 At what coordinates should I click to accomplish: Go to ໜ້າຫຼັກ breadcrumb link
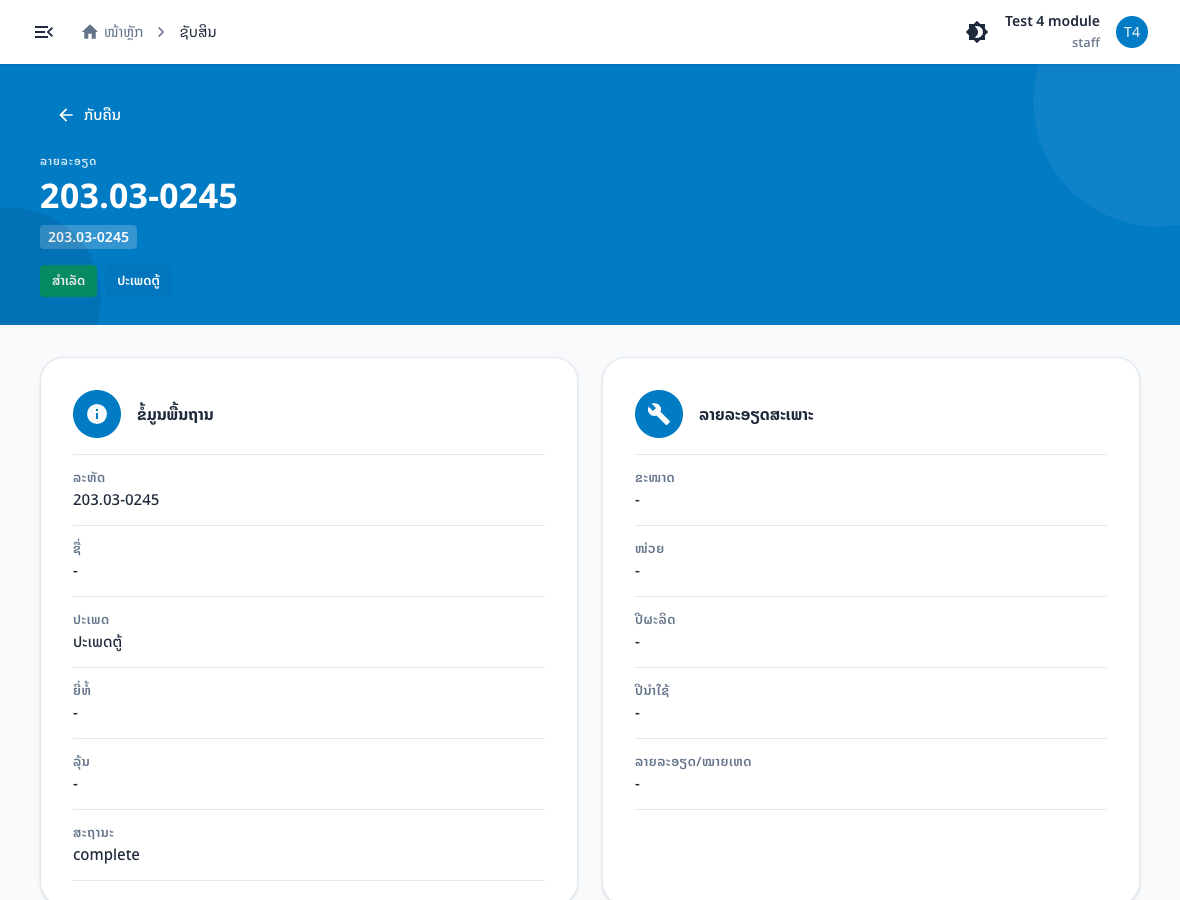(x=123, y=32)
